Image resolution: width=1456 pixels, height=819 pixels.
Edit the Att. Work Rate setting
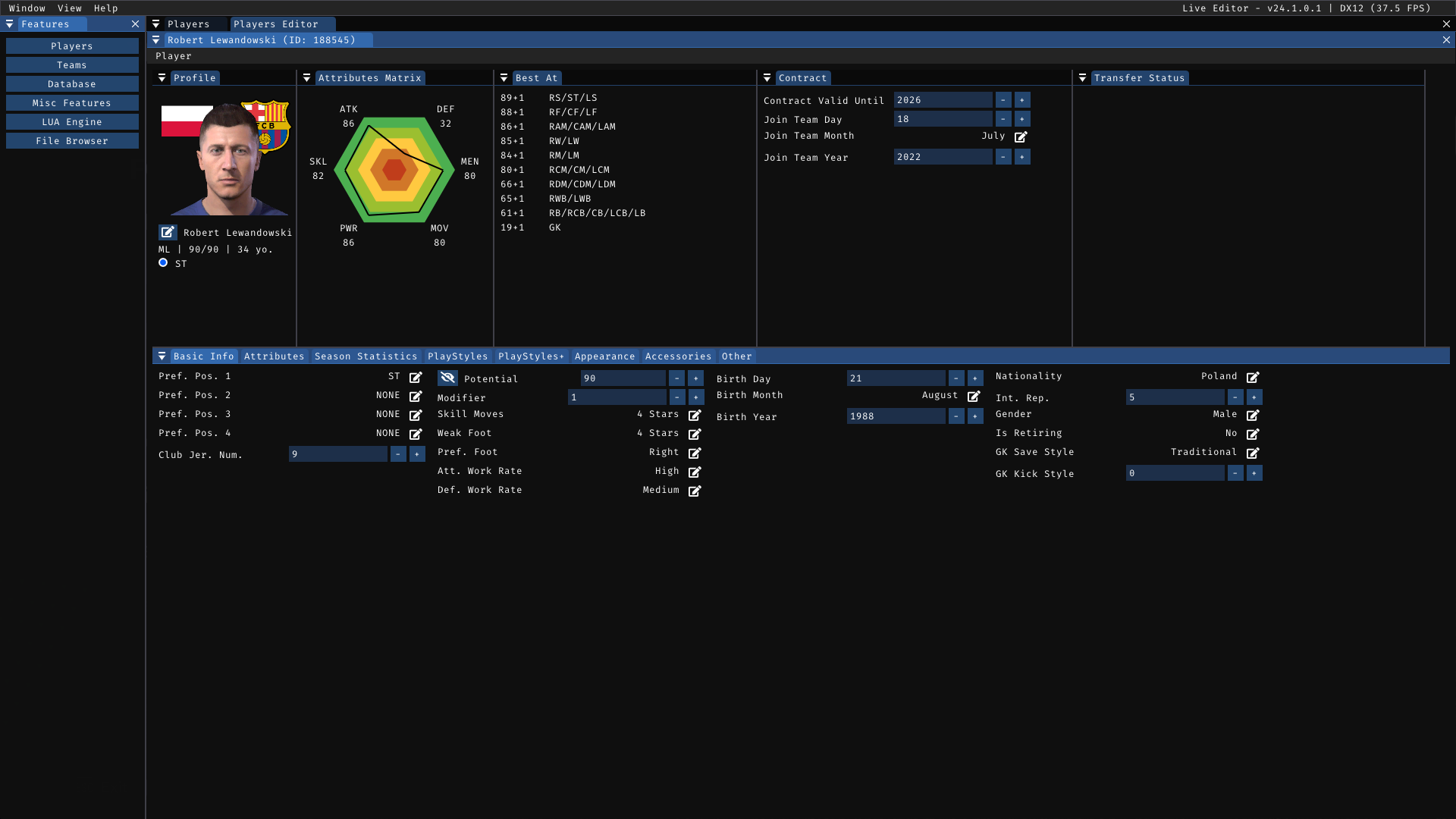click(695, 472)
